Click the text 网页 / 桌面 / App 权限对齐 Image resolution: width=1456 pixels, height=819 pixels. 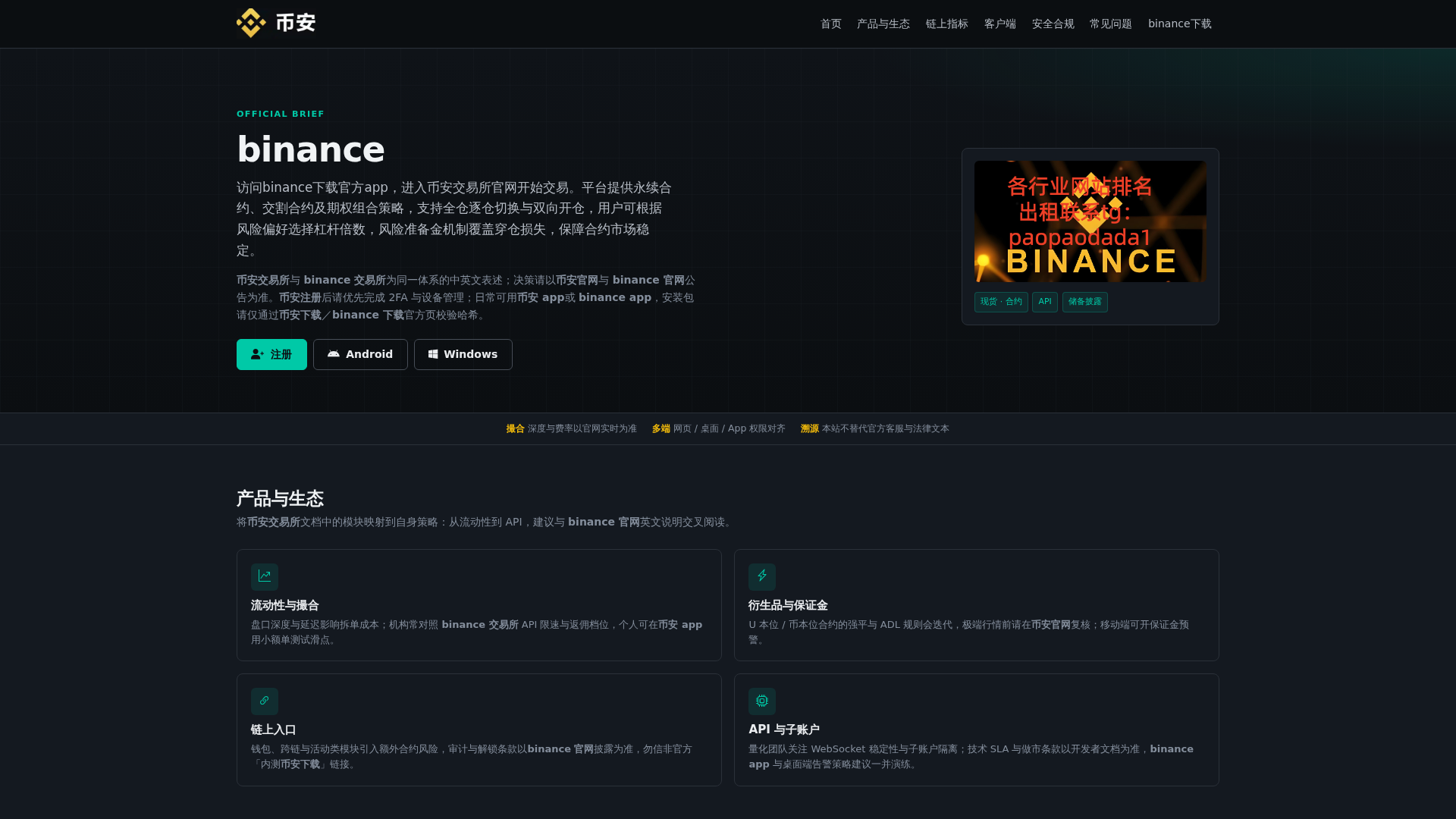730,428
